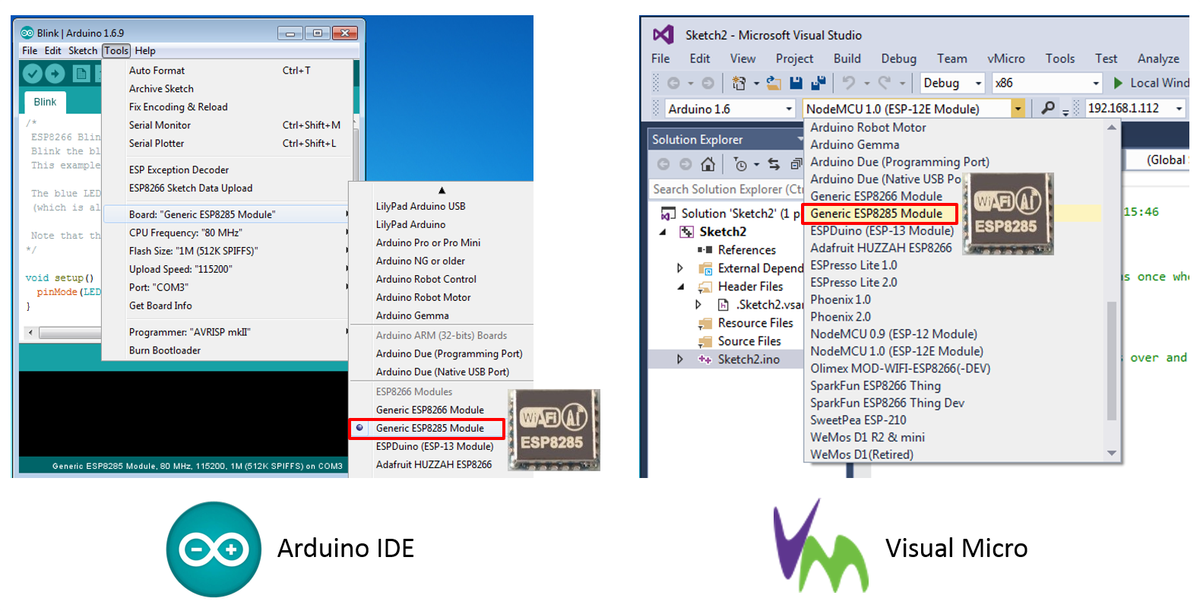The image size is (1200, 611).
Task: Open Board Generic ESP8285 Module submenu
Action: coord(227,214)
